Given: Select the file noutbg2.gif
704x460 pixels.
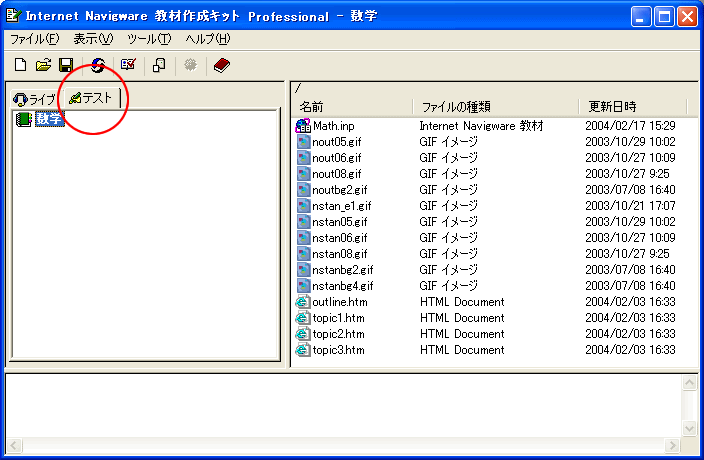Looking at the screenshot, I should (x=340, y=190).
